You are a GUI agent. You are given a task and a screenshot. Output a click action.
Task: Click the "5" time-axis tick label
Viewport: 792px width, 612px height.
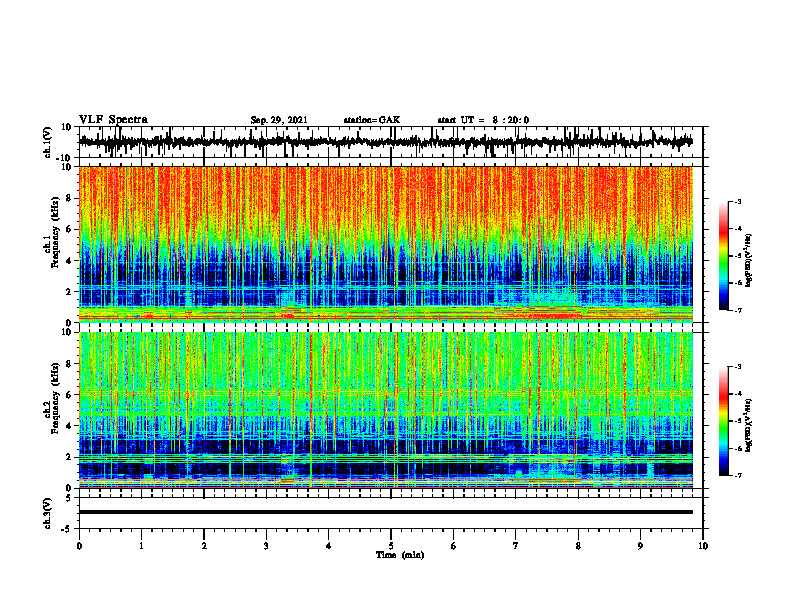pyautogui.click(x=391, y=546)
